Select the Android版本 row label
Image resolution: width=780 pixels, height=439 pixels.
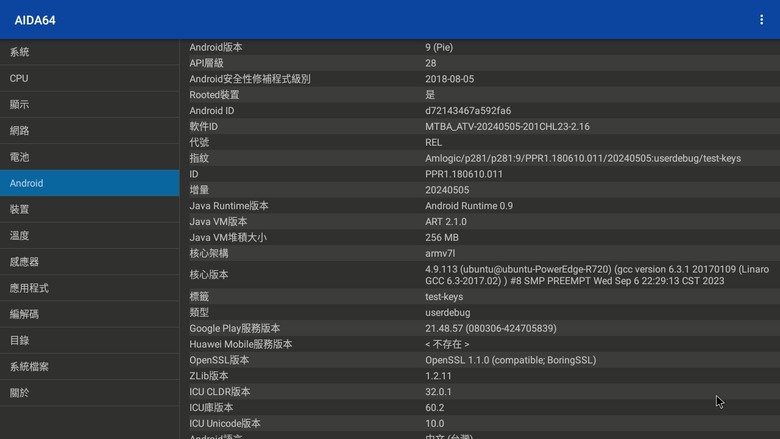tap(216, 47)
